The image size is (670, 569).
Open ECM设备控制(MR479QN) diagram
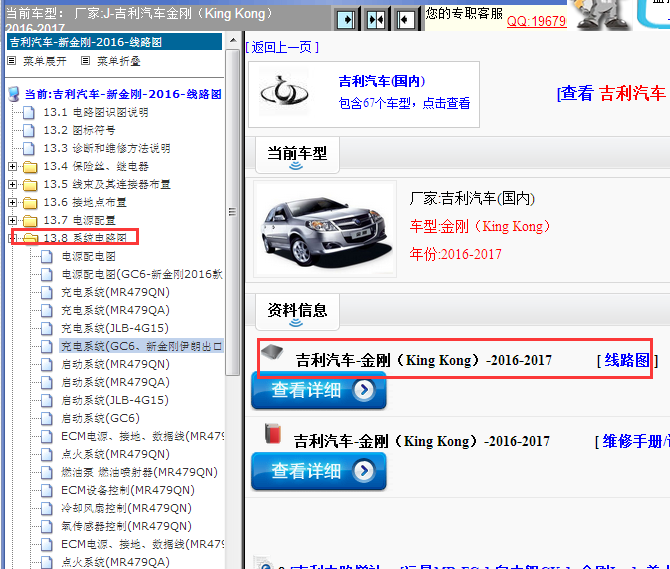click(128, 490)
